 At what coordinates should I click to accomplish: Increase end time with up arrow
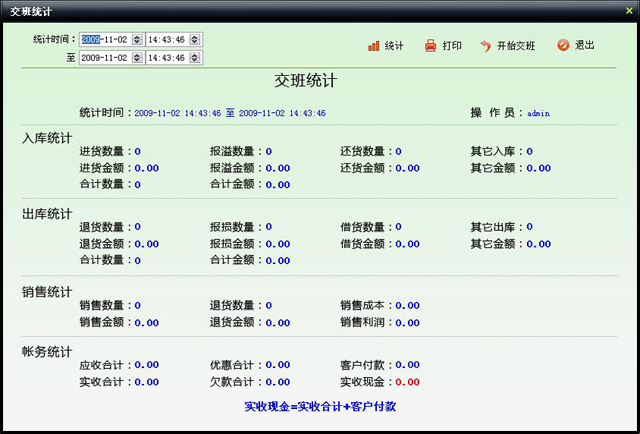pos(195,55)
